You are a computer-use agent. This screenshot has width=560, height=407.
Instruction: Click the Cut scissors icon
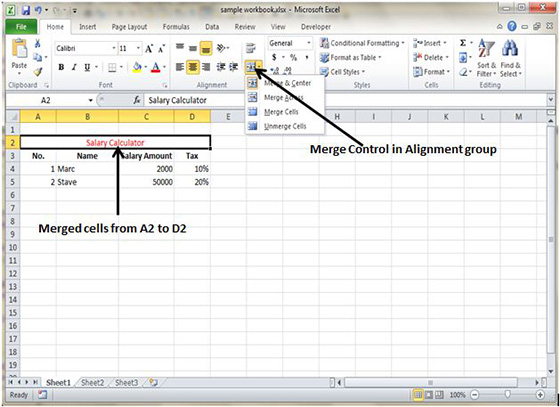[37, 44]
